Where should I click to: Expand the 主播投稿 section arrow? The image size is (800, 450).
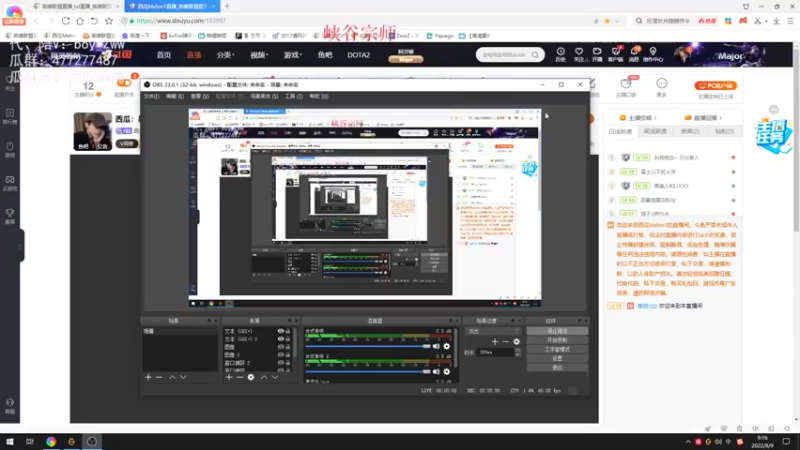click(x=655, y=118)
